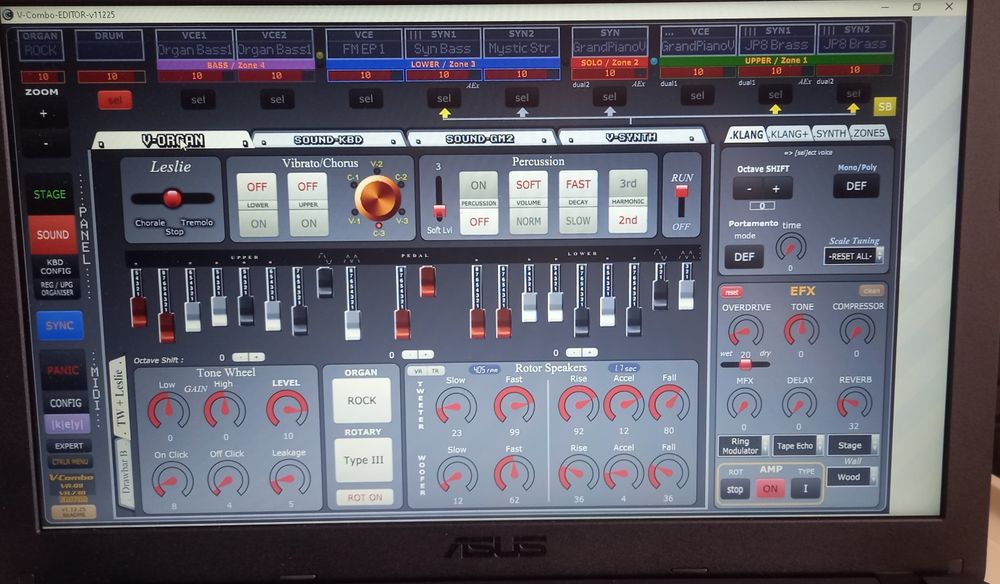Toggle the AMP ON button
The height and width of the screenshot is (584, 1000).
click(770, 489)
